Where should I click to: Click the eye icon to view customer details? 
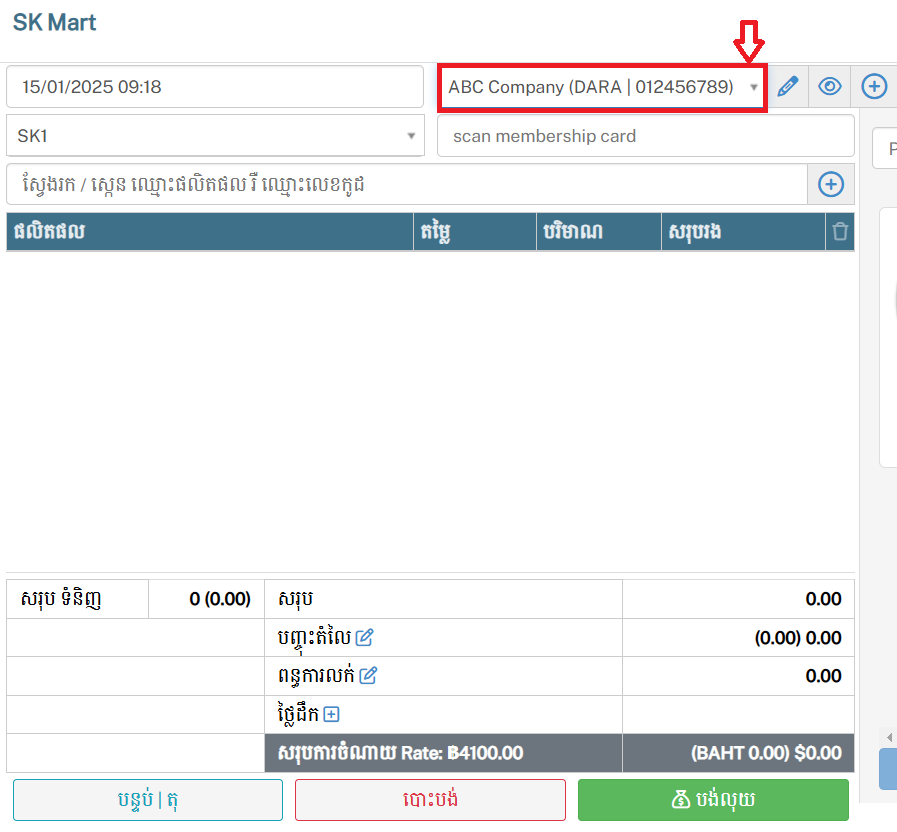[x=830, y=87]
